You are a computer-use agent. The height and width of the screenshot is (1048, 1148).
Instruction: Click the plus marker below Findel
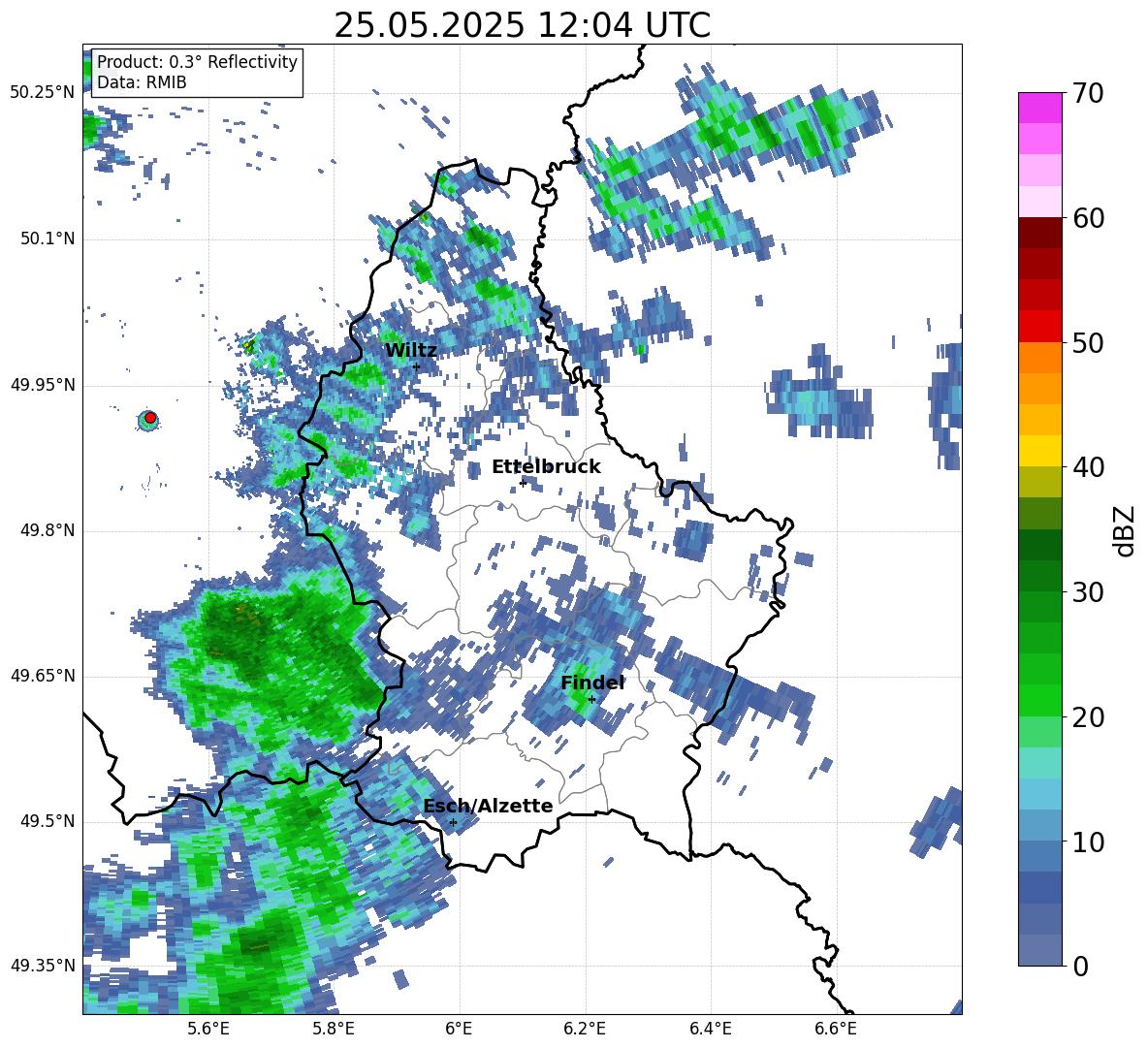point(591,700)
